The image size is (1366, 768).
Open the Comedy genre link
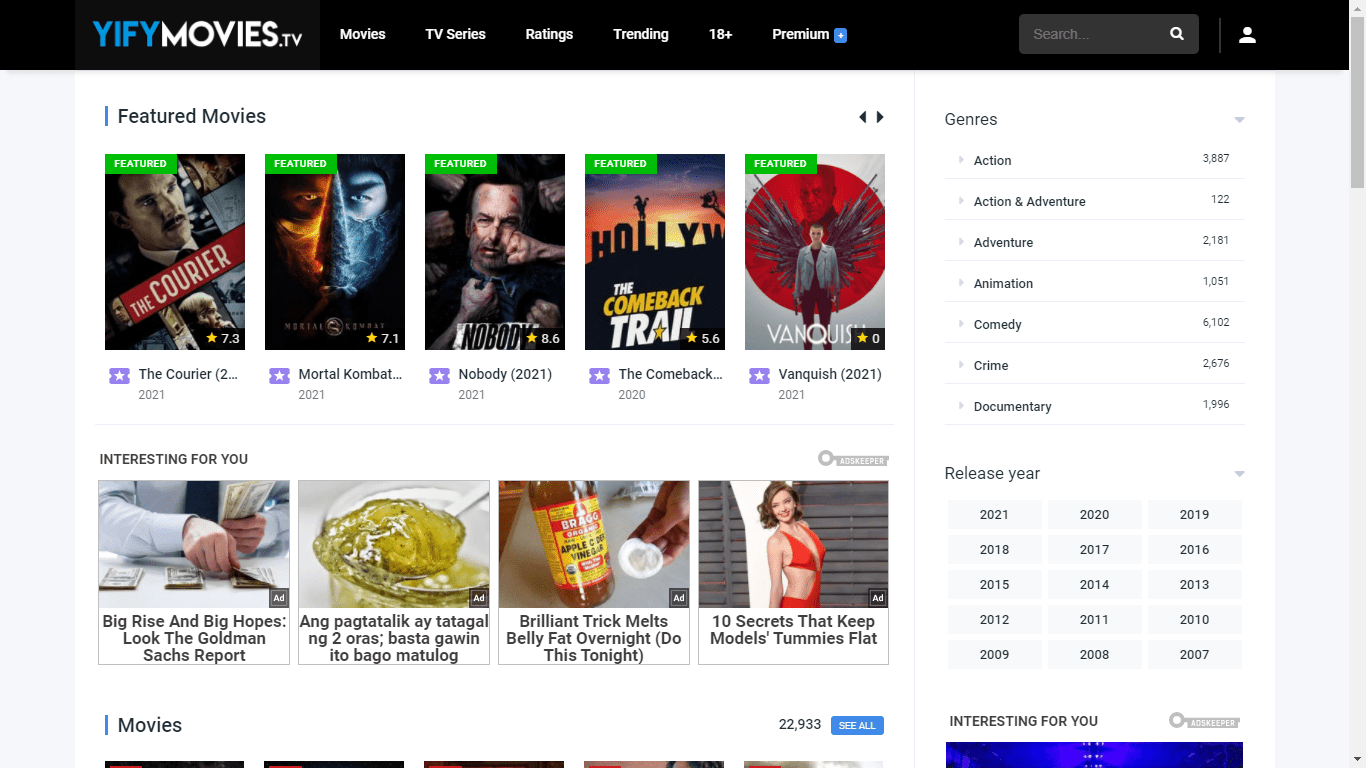(997, 325)
